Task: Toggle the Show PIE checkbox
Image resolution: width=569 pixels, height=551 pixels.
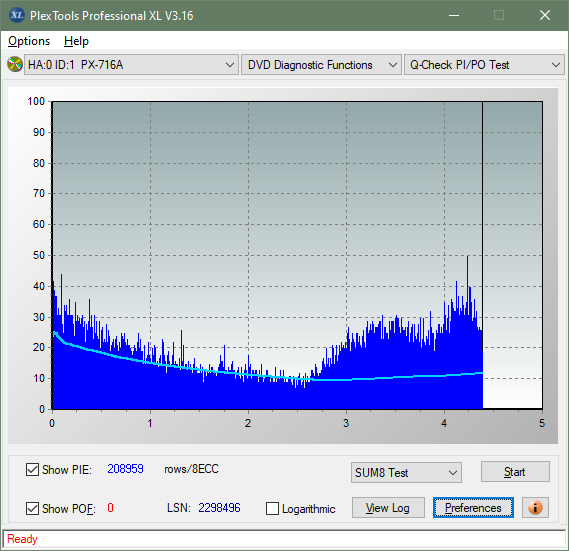Action: pyautogui.click(x=32, y=469)
